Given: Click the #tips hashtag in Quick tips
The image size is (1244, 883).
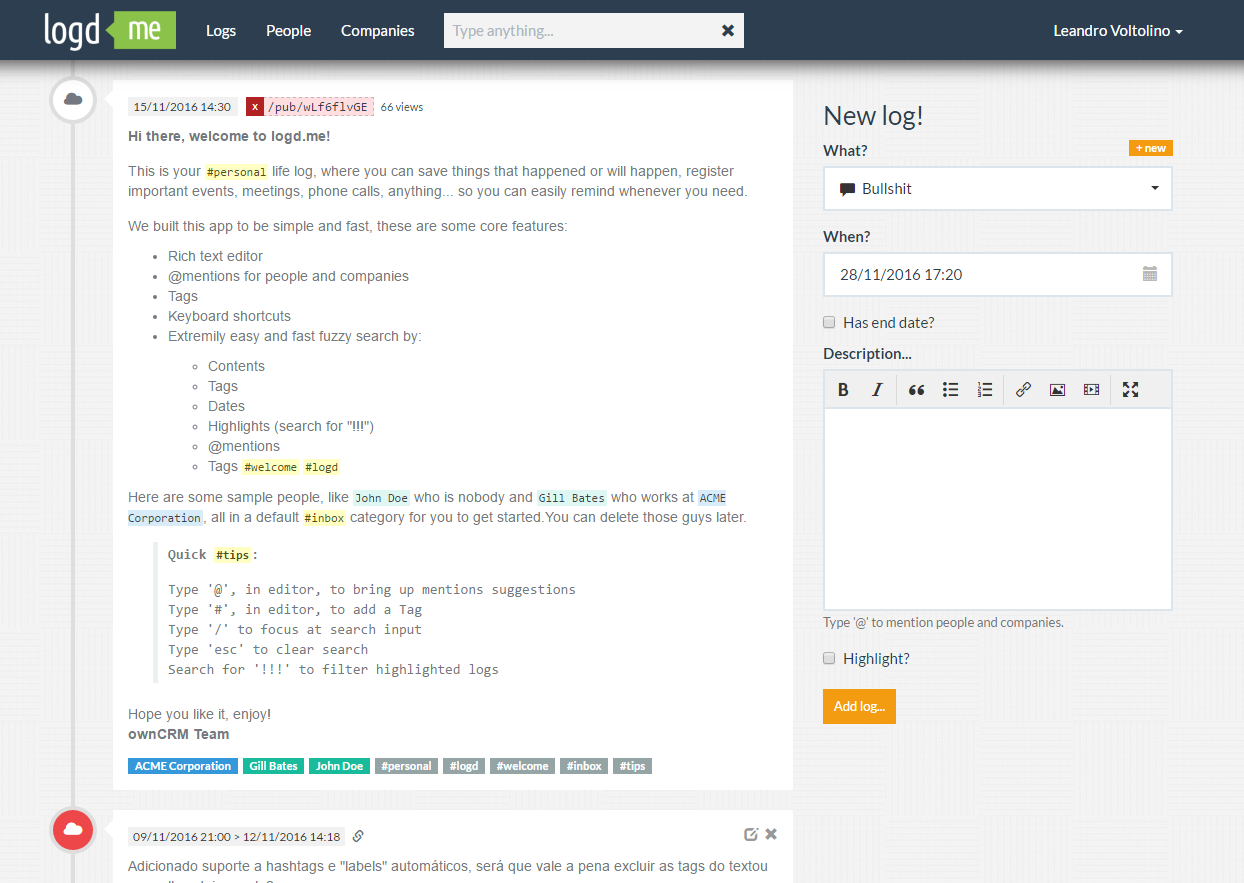Looking at the screenshot, I should coord(233,555).
